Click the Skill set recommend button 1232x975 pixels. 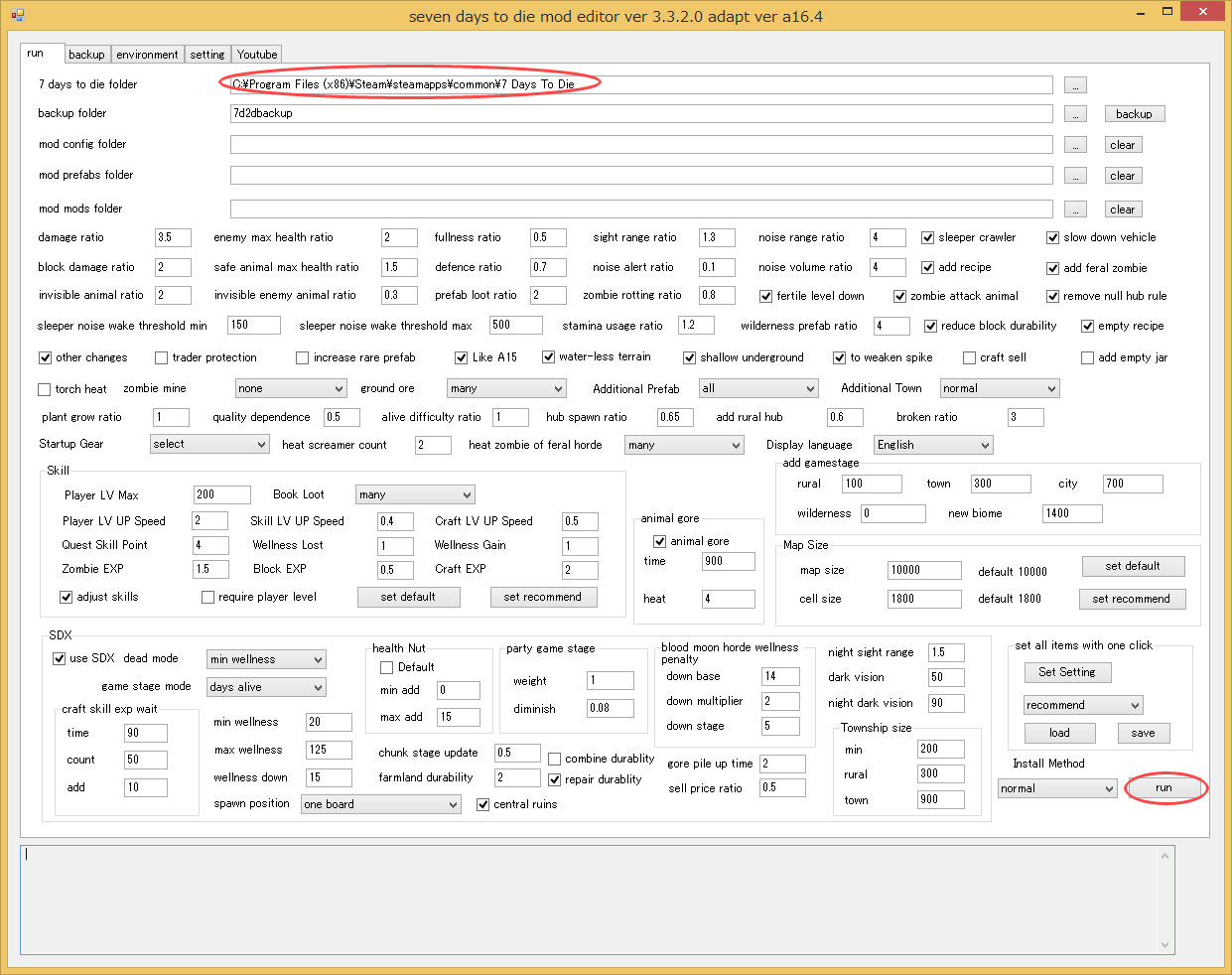coord(543,597)
